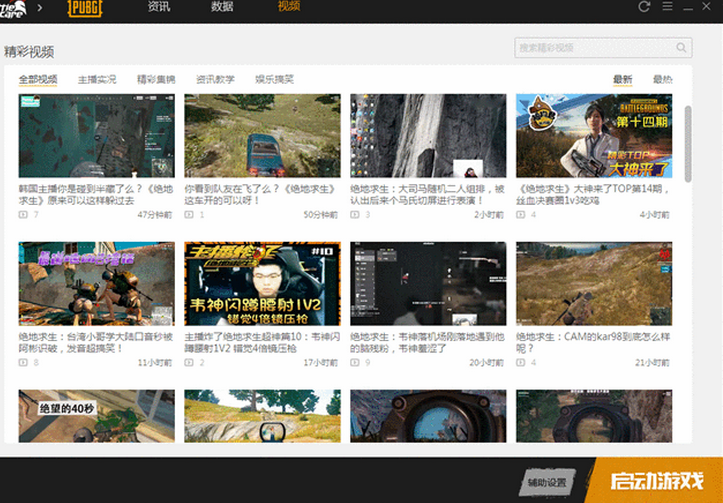Click title 主播炸了绝地求生超神篇10

point(262,343)
